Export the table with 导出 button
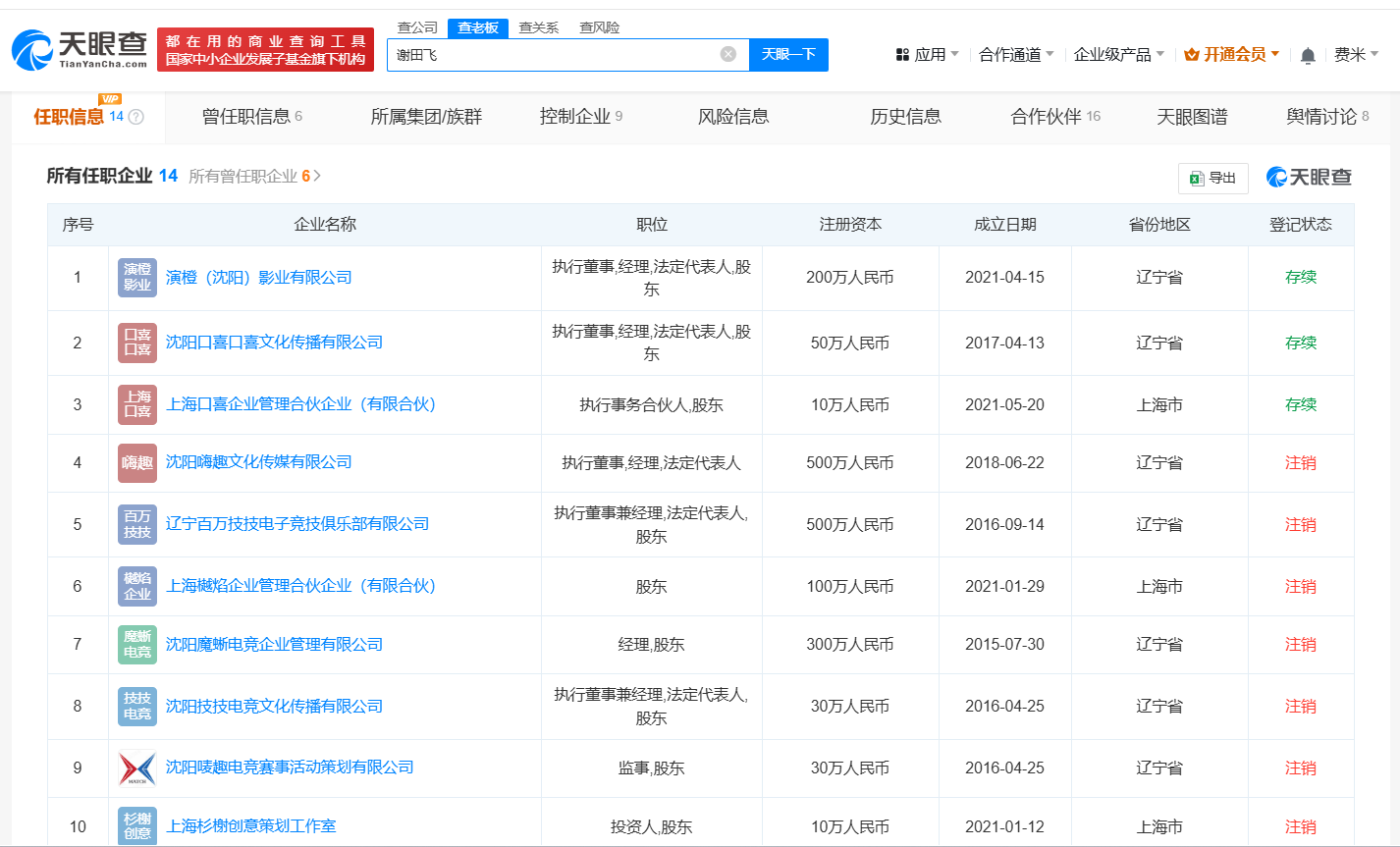Viewport: 1400px width, 847px height. click(x=1212, y=178)
